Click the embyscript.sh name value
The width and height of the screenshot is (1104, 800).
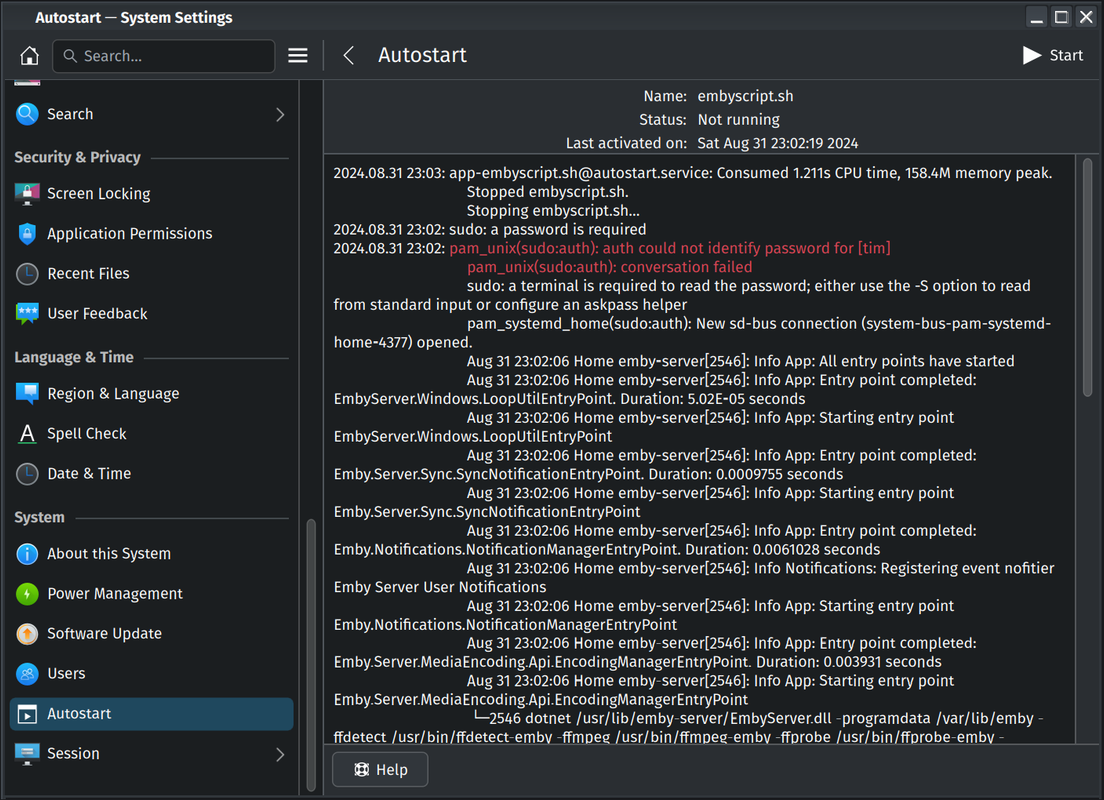point(745,96)
